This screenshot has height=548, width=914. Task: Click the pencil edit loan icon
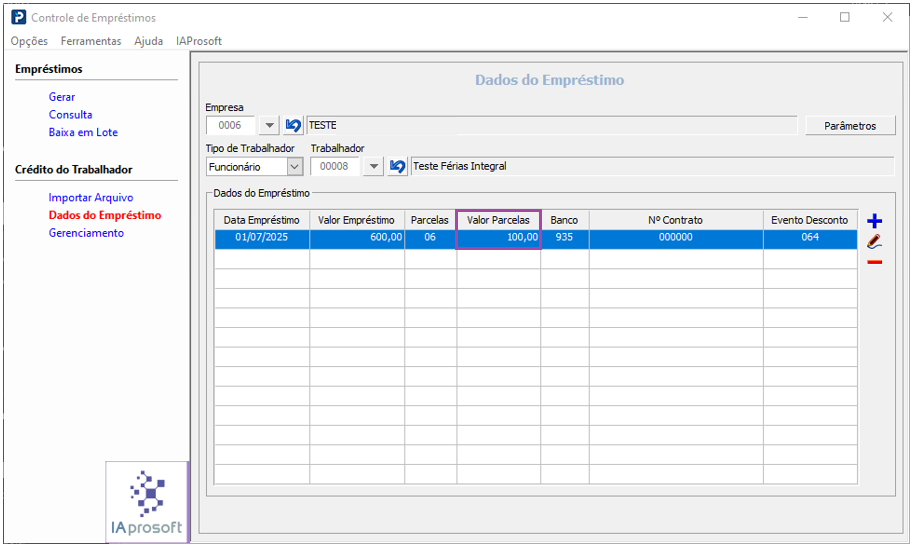pyautogui.click(x=875, y=241)
